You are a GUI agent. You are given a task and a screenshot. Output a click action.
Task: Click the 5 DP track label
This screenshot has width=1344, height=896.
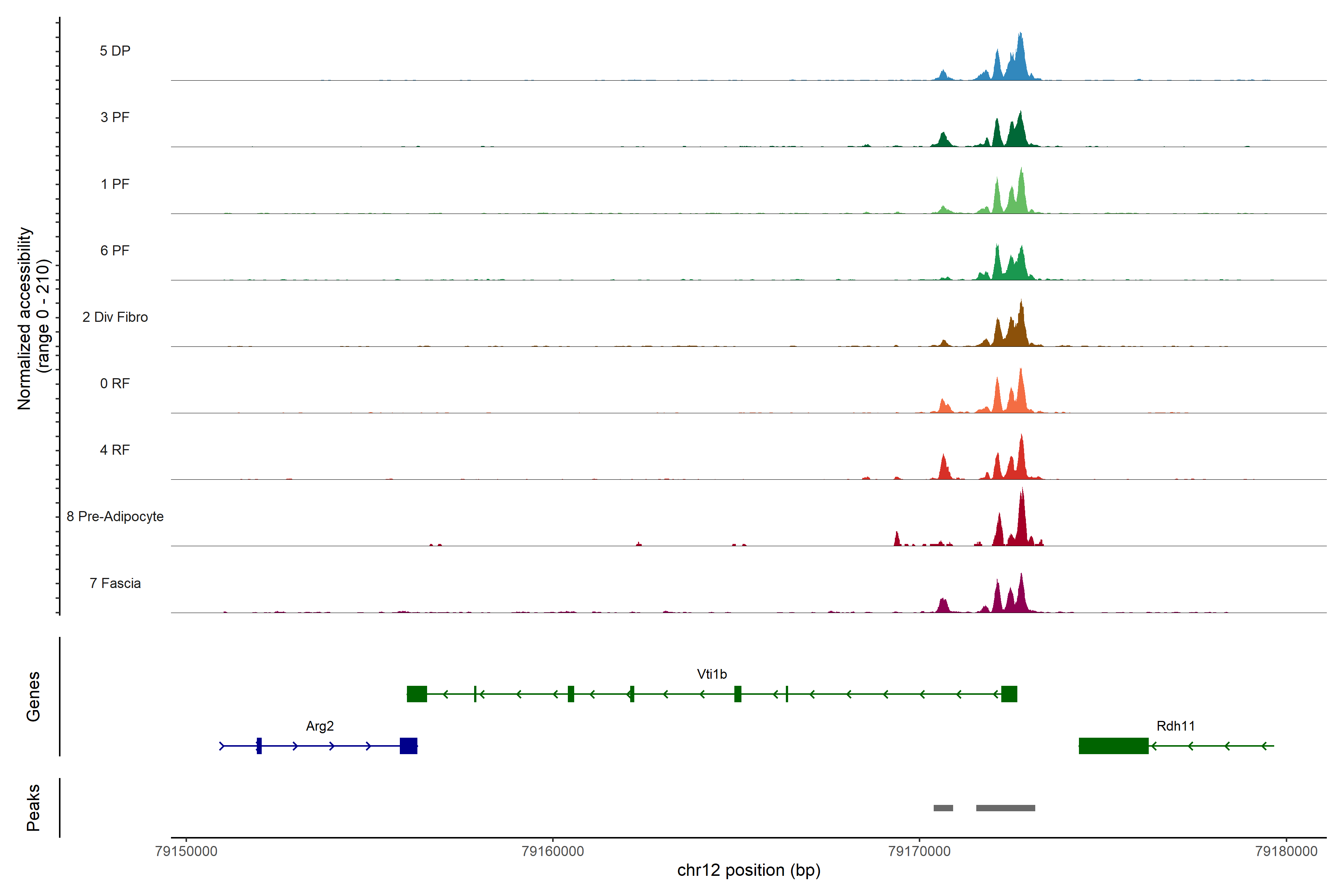click(x=115, y=51)
